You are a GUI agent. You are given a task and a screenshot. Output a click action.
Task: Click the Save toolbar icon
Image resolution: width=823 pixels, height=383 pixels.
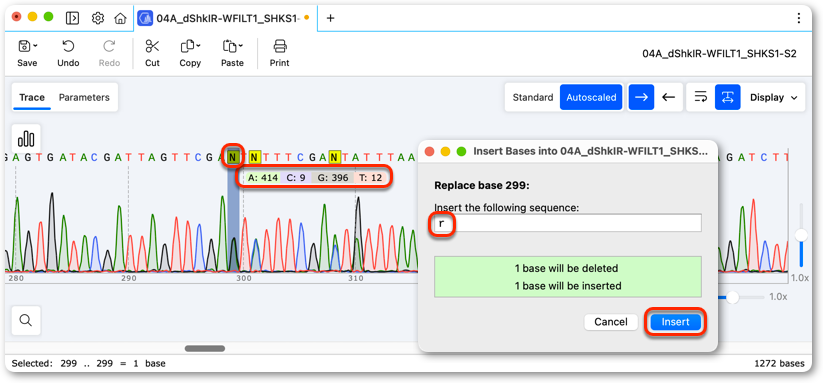(24, 46)
